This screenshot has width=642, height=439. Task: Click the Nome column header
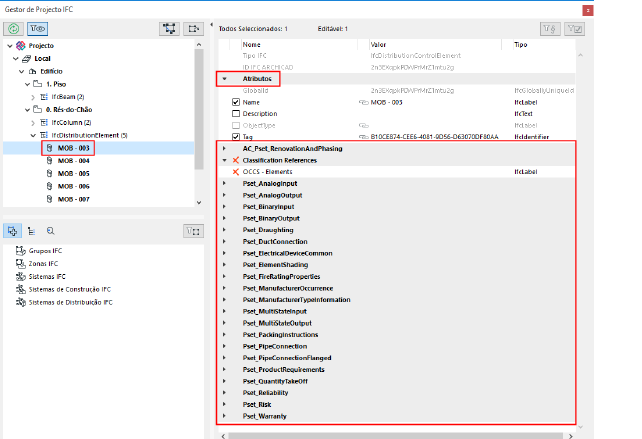pos(251,45)
